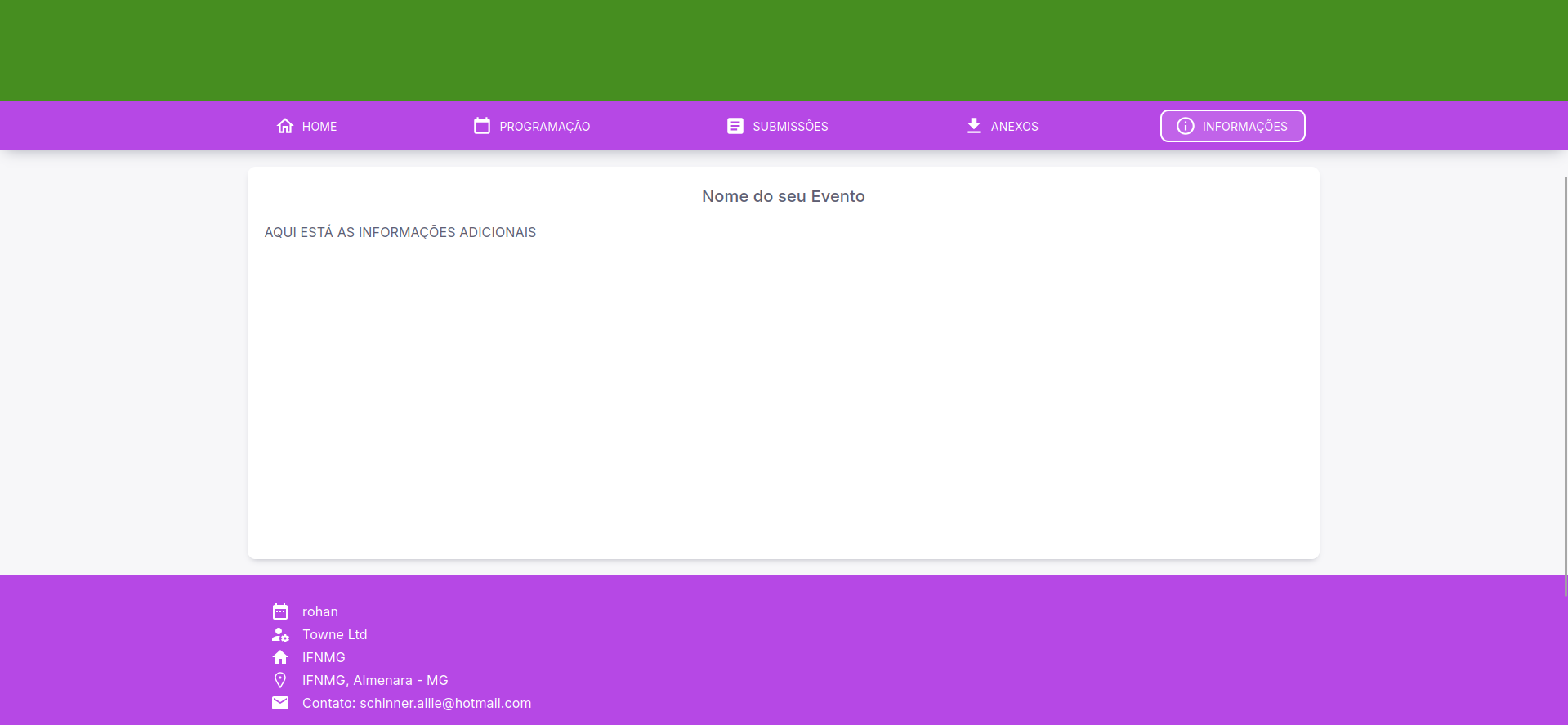Click the address text IFNMG, Almenara - MG
This screenshot has width=1568, height=725.
[375, 680]
